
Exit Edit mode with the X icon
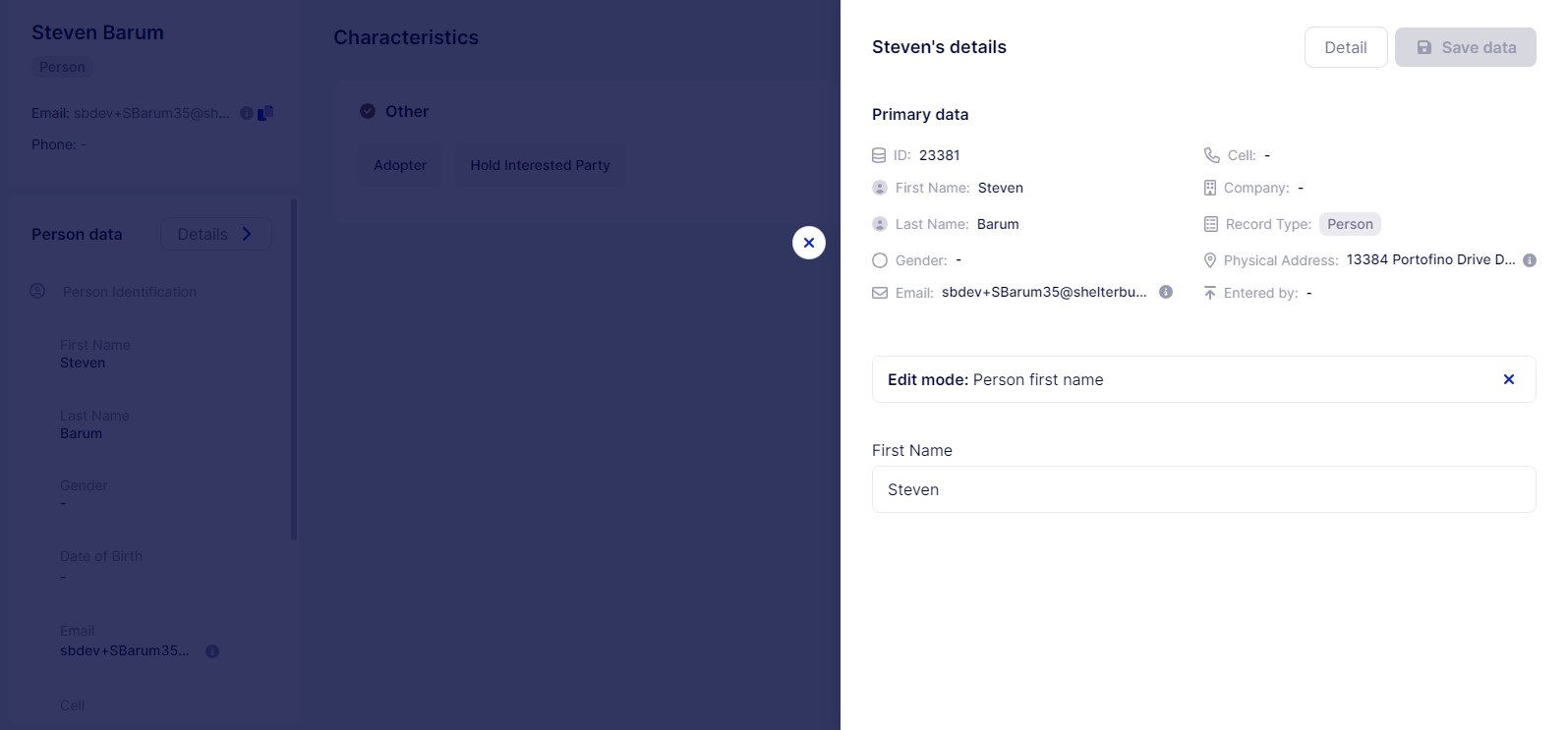coord(1509,379)
